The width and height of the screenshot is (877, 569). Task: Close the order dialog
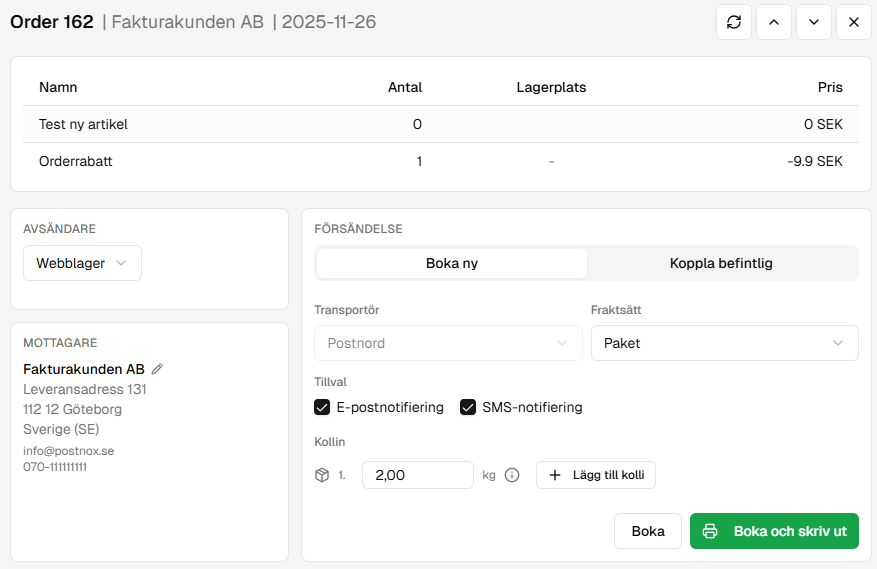[x=854, y=22]
